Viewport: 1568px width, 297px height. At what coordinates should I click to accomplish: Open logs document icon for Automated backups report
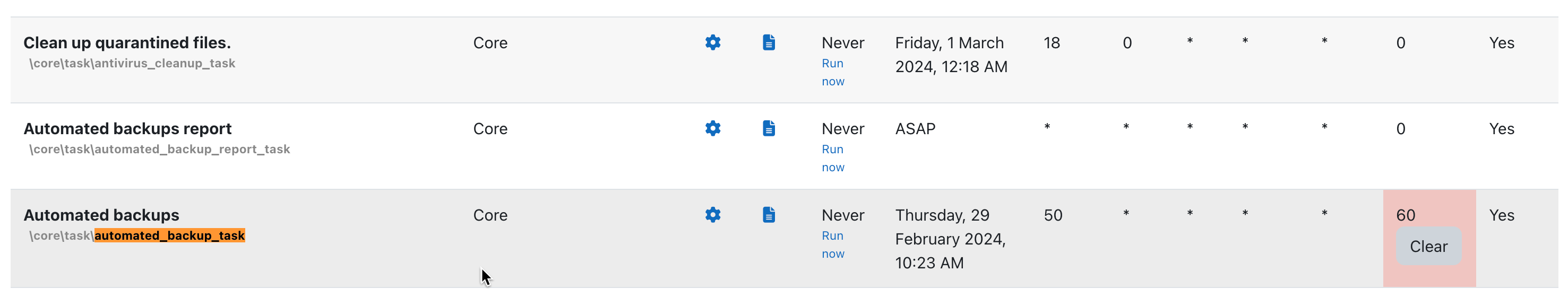pos(769,128)
